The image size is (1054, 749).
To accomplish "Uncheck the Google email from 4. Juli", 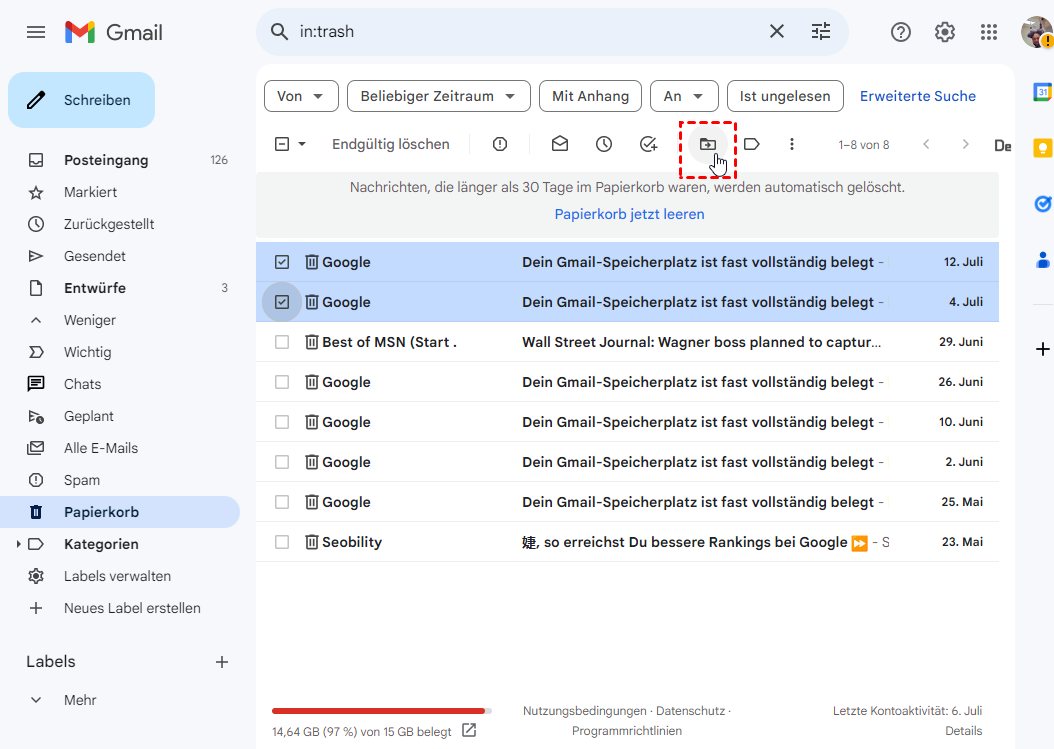I will pyautogui.click(x=282, y=302).
